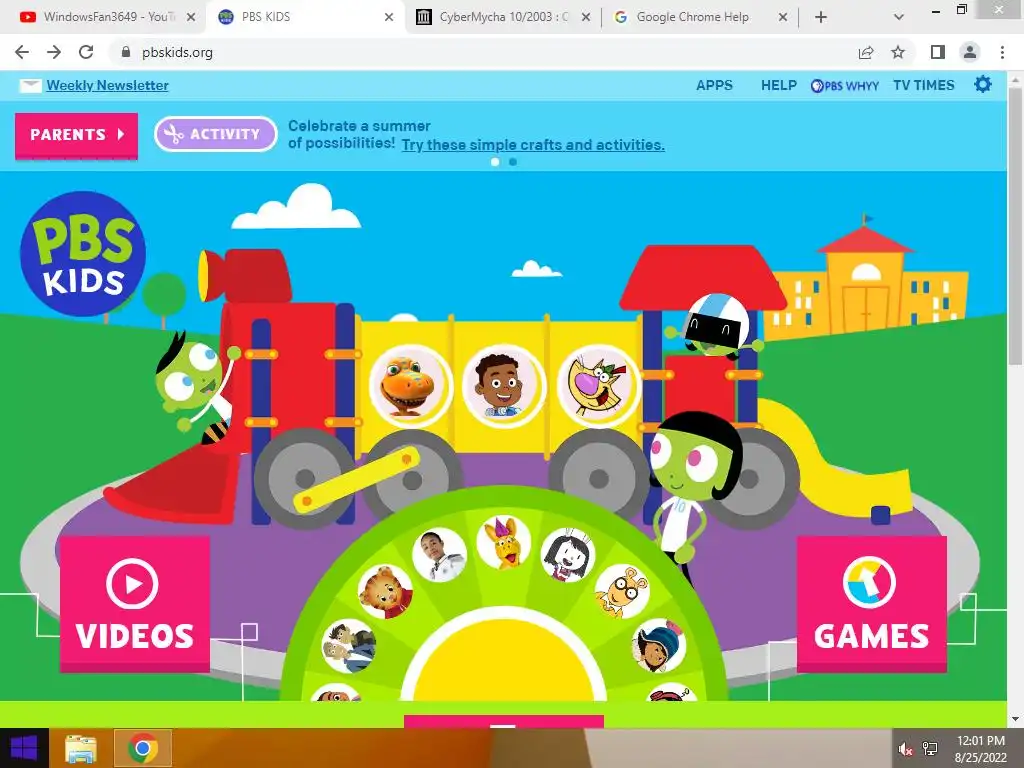The height and width of the screenshot is (768, 1024).
Task: Share this page using the share icon
Action: coord(866,52)
